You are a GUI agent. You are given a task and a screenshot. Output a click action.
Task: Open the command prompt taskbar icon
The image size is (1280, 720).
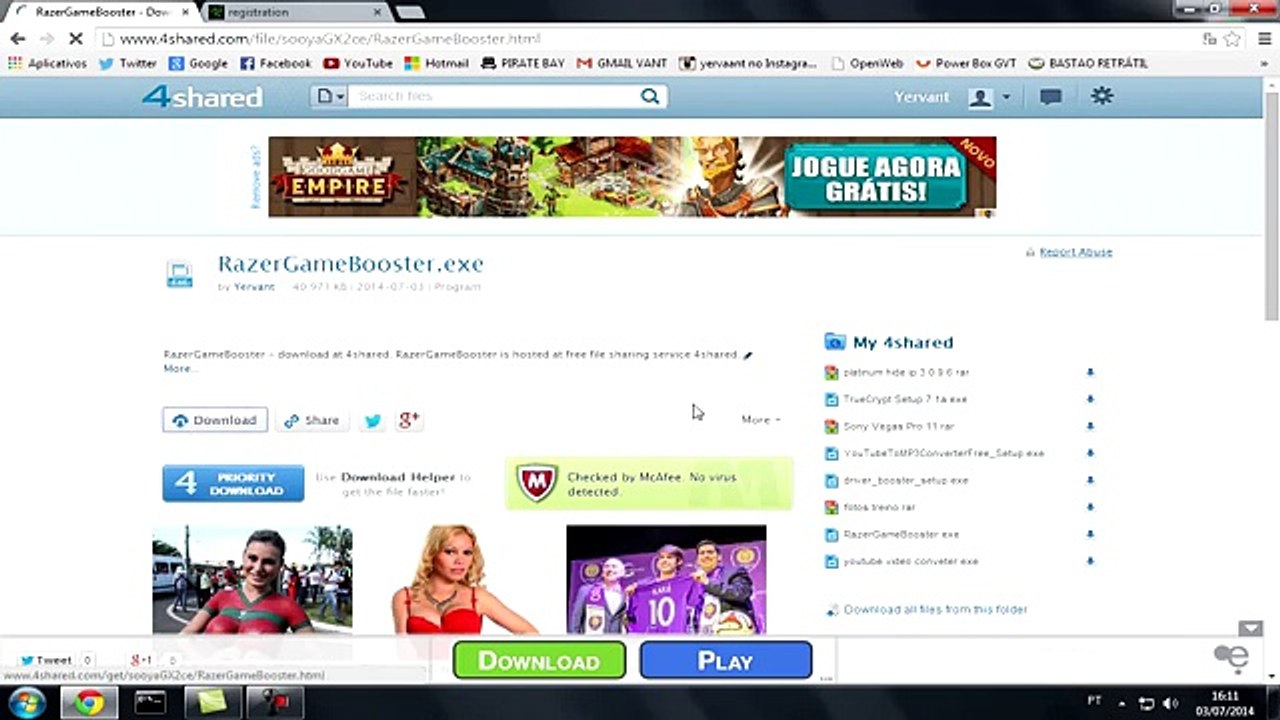[151, 703]
